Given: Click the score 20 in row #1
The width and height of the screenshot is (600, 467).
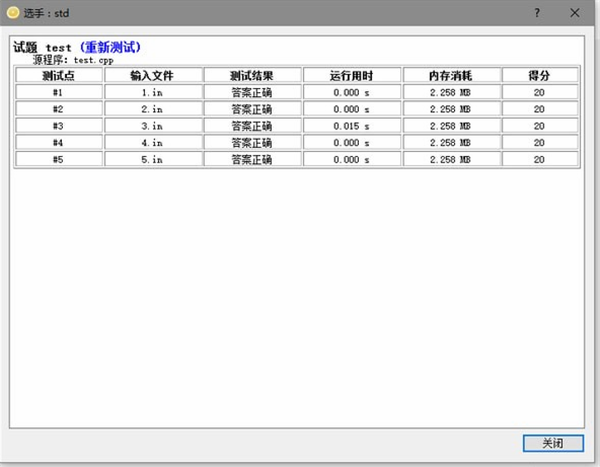Looking at the screenshot, I should [x=540, y=92].
